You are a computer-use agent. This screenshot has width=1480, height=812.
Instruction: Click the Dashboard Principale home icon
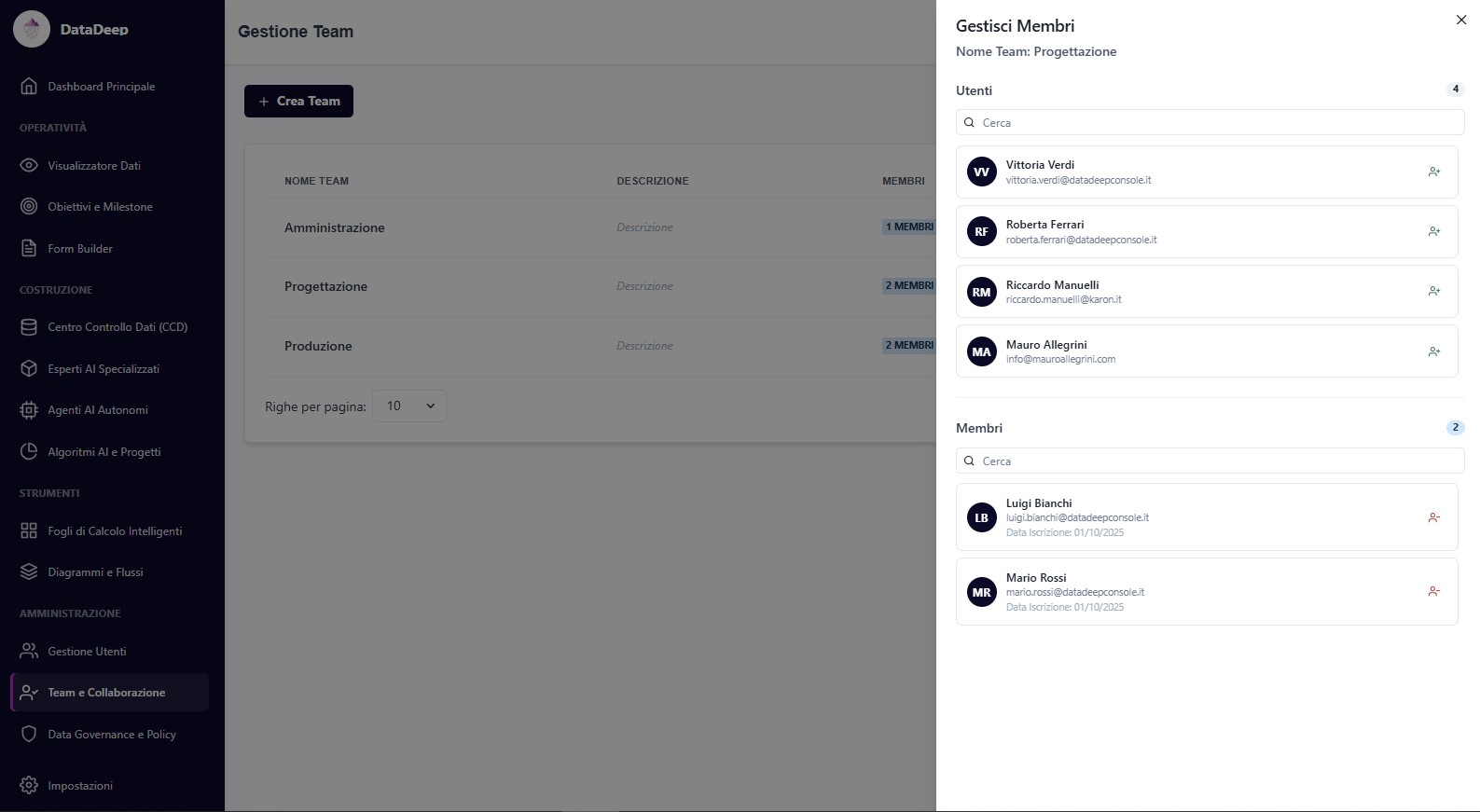click(x=29, y=86)
